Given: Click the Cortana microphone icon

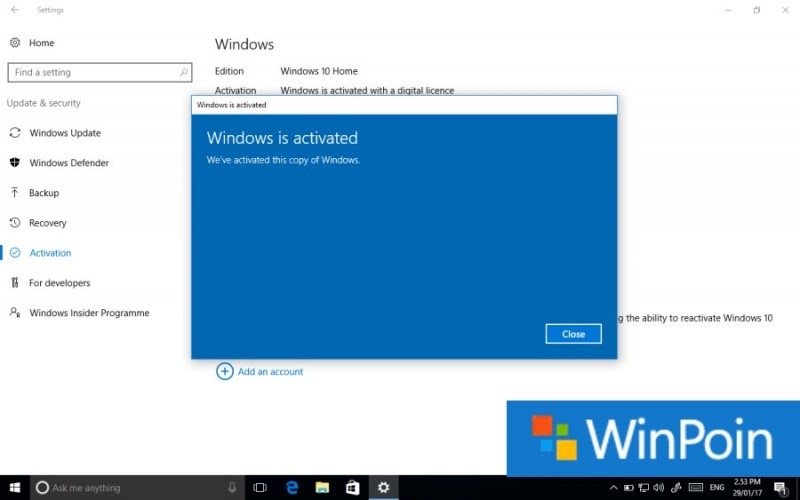Looking at the screenshot, I should (x=232, y=487).
